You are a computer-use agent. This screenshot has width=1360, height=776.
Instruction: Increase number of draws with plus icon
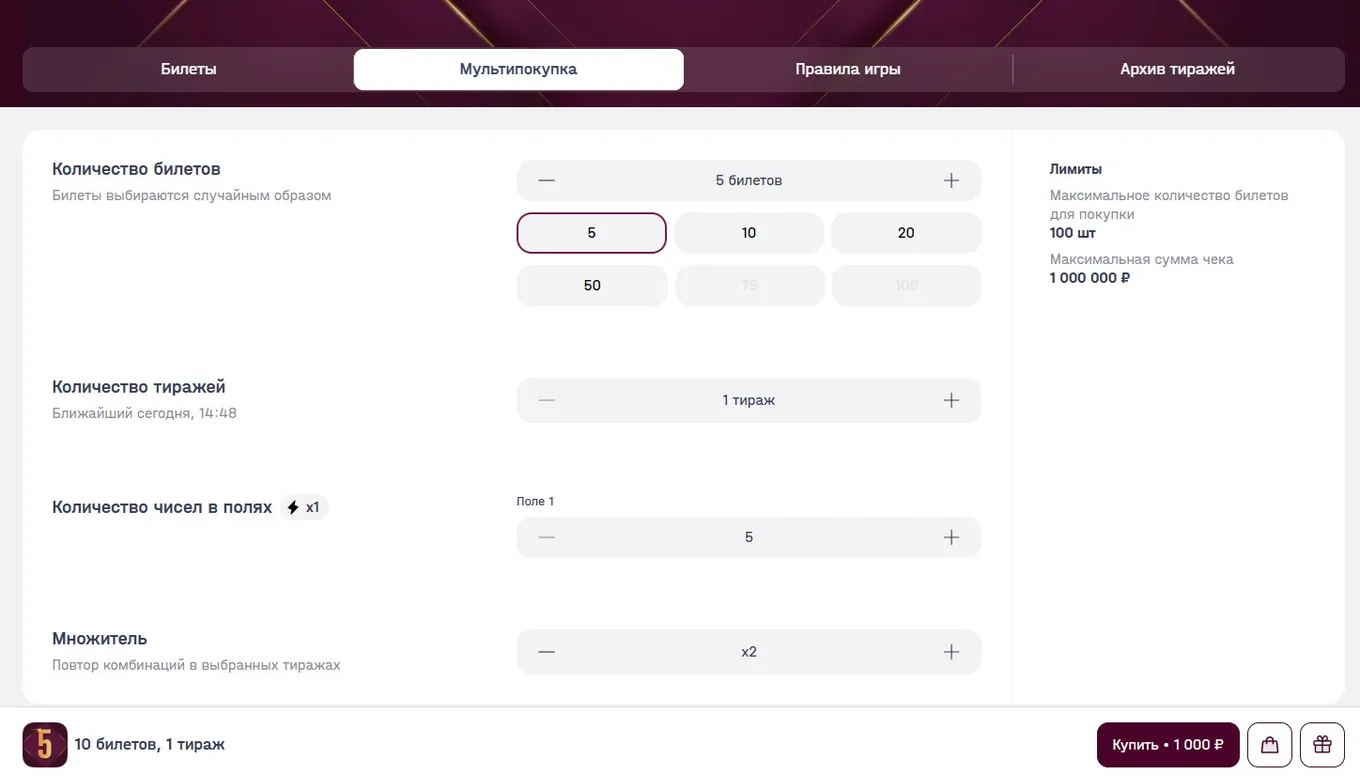click(x=951, y=400)
